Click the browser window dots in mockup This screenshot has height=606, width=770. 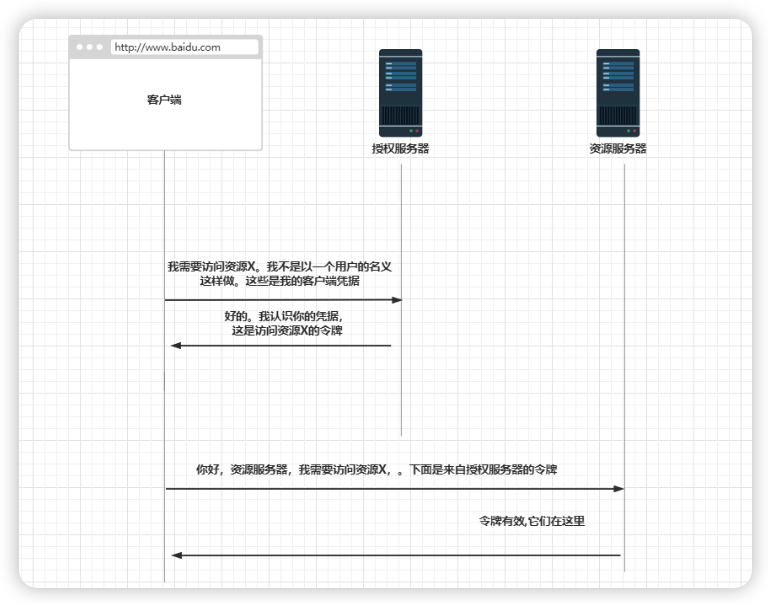pyautogui.click(x=89, y=47)
